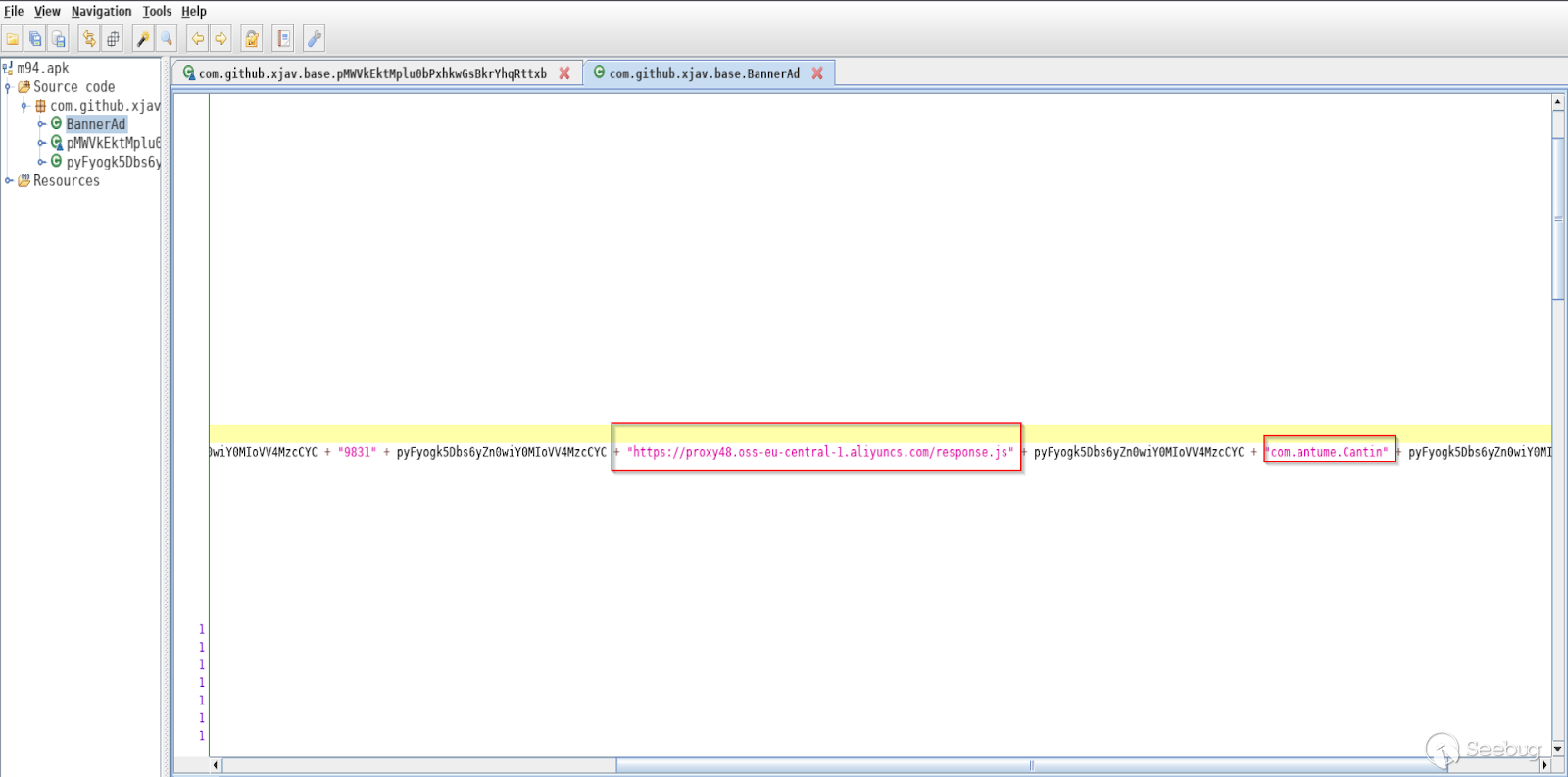Expand the BannerAd class node
Image resolution: width=1568 pixels, height=777 pixels.
tap(41, 124)
